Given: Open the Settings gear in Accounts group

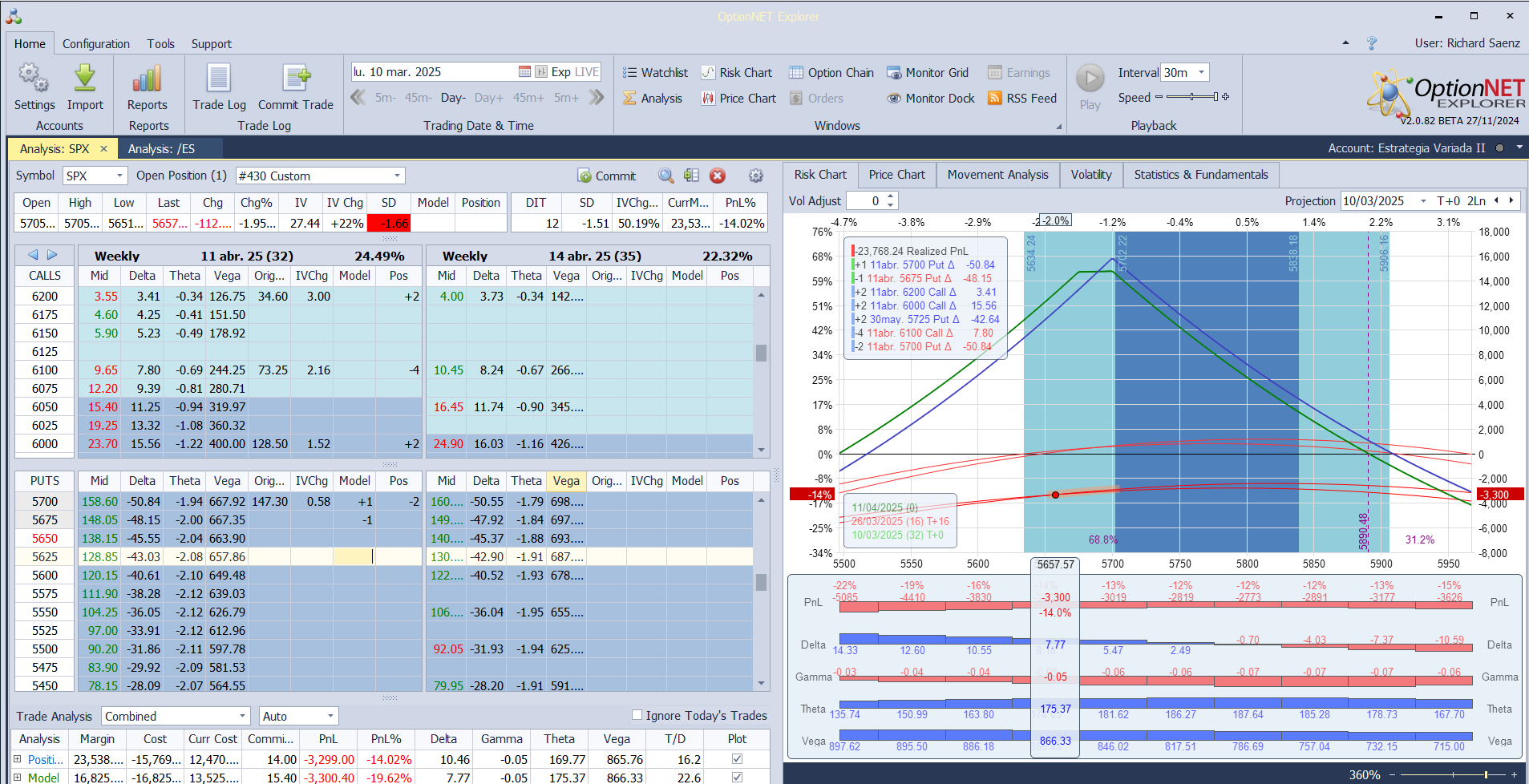Looking at the screenshot, I should point(34,79).
